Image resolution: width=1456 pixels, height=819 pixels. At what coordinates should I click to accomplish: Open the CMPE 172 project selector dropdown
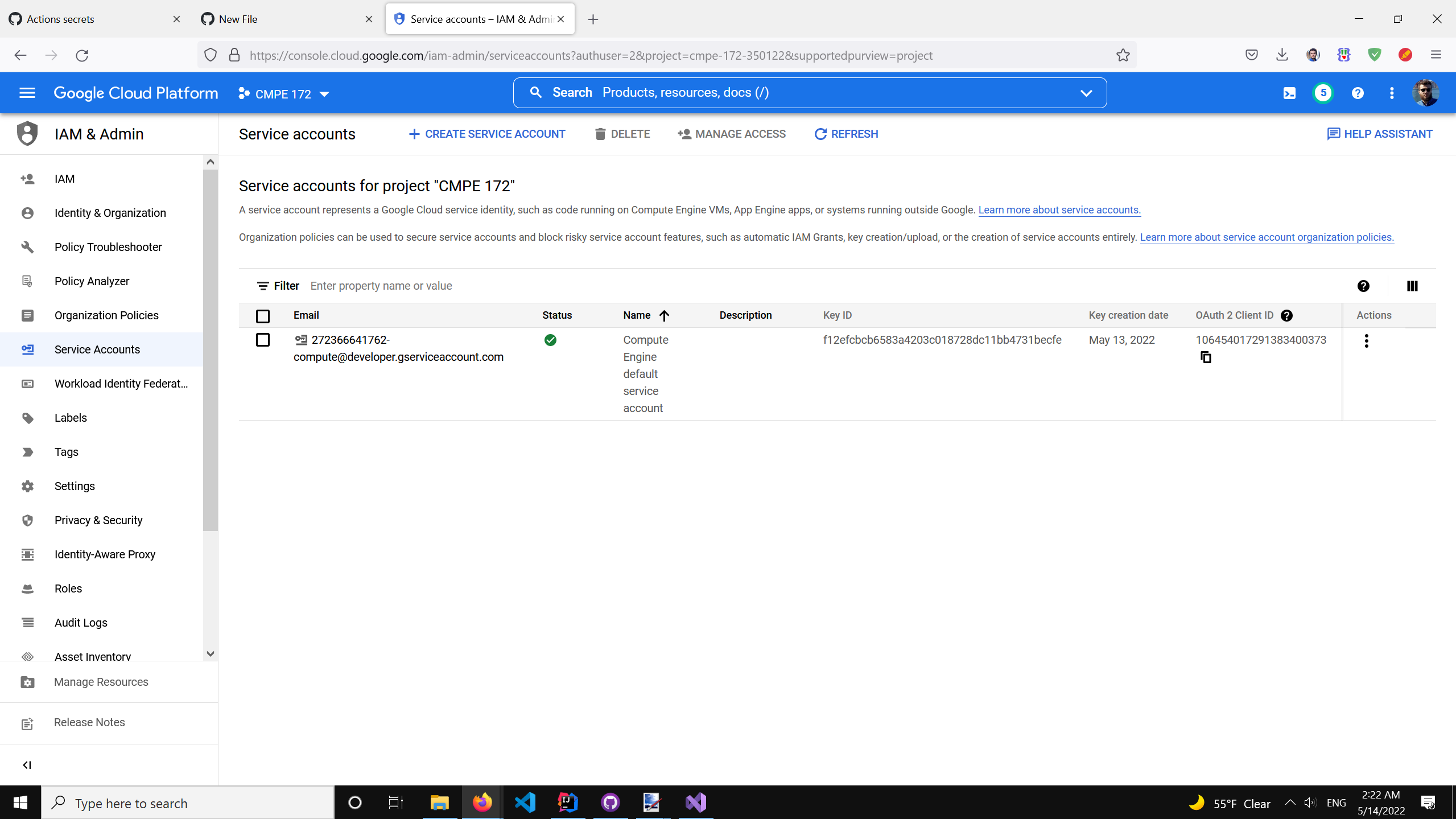[284, 94]
